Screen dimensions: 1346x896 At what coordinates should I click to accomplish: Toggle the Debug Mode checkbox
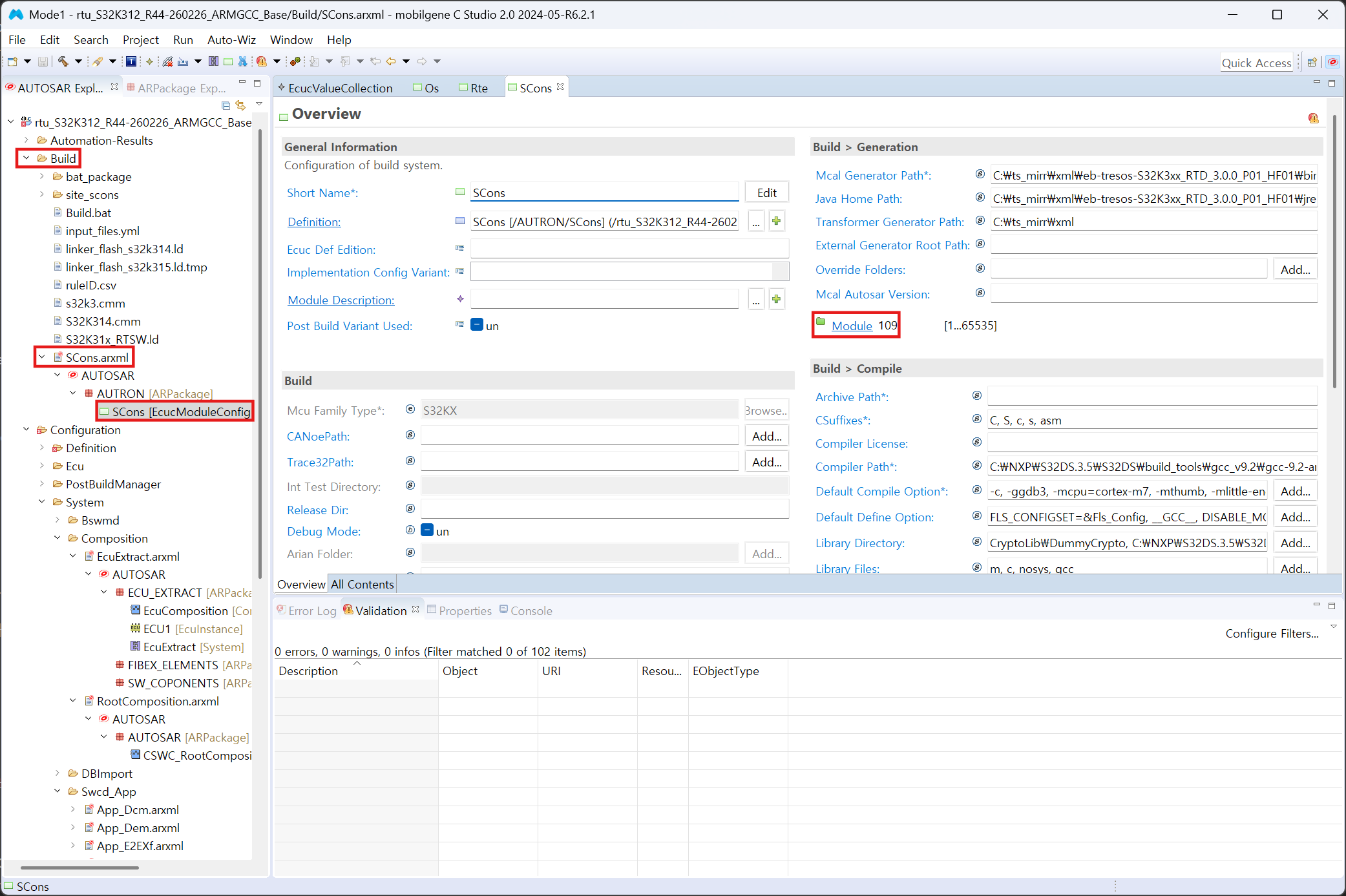tap(427, 530)
